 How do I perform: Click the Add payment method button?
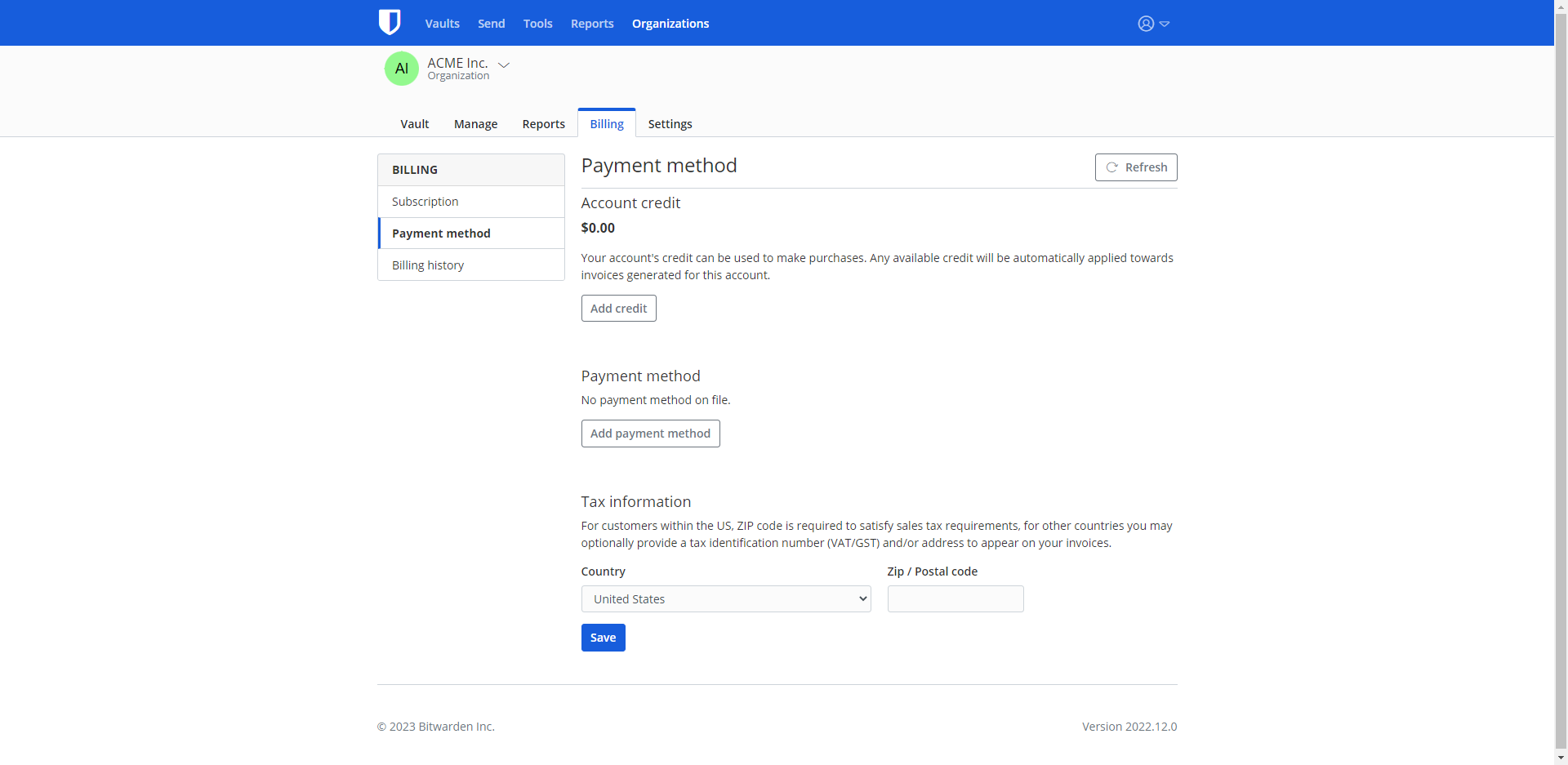tap(651, 434)
